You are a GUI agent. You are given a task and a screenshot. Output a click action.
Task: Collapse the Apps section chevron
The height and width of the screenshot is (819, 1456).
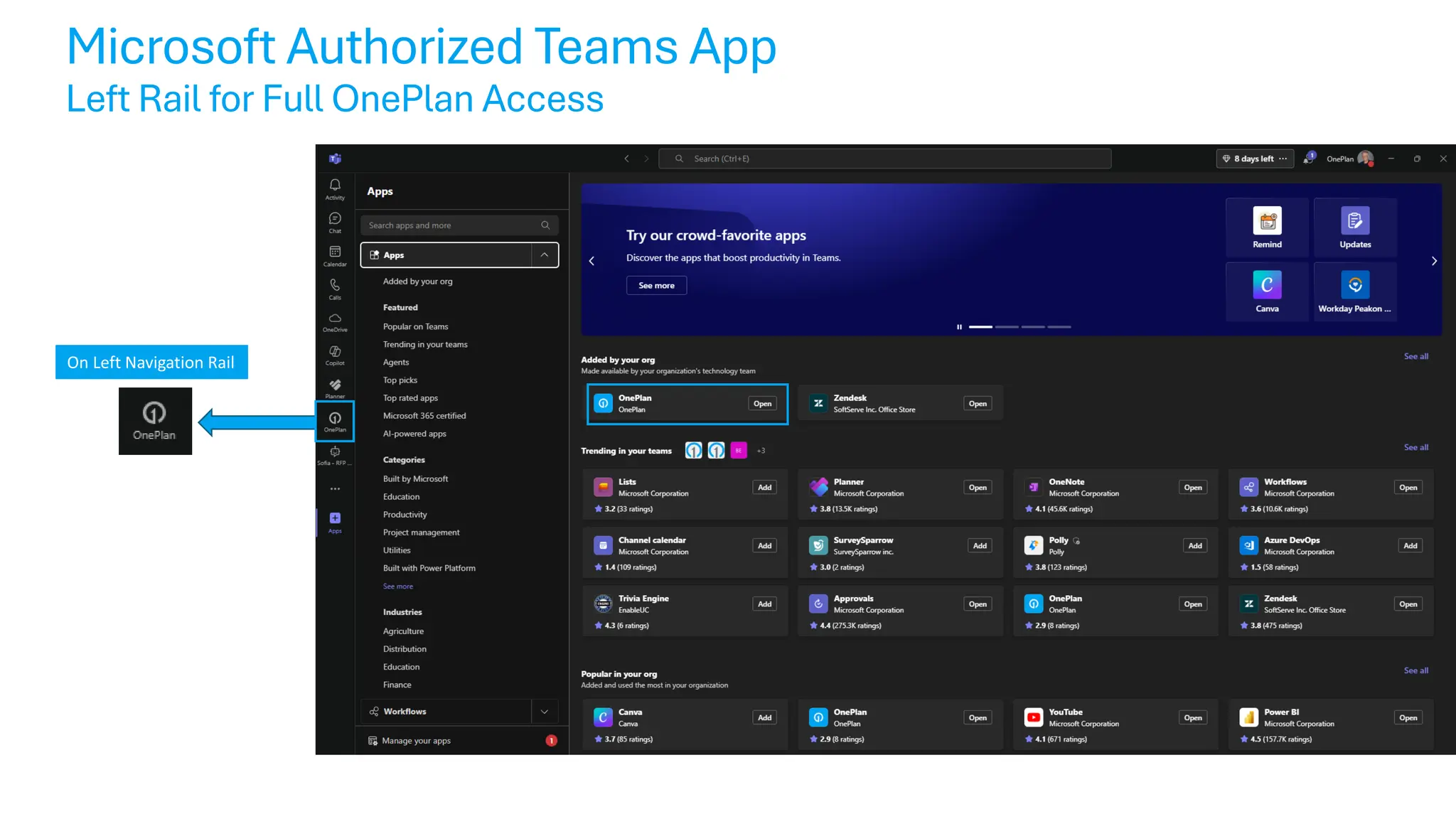click(x=545, y=255)
